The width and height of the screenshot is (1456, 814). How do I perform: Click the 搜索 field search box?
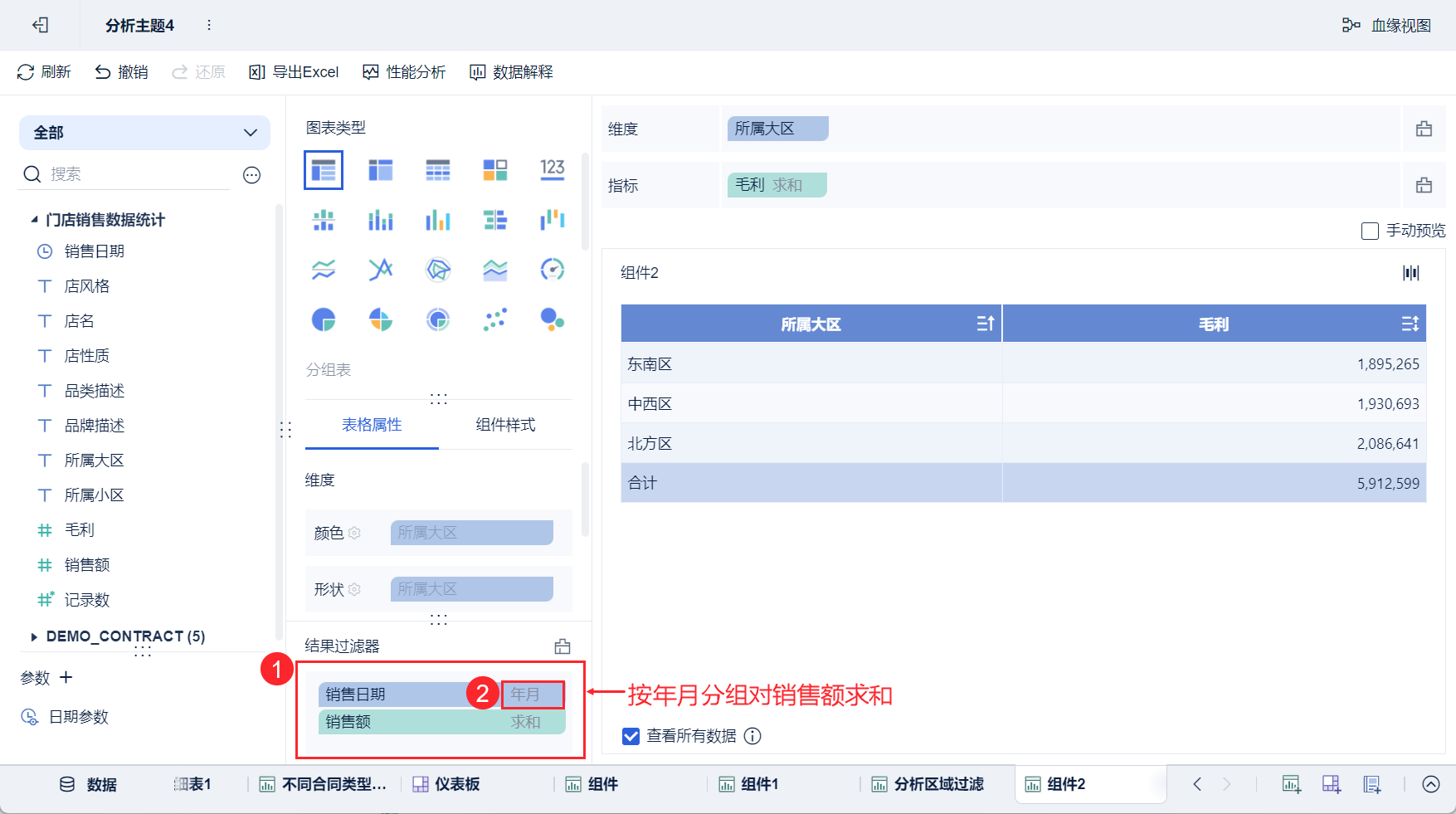click(124, 174)
